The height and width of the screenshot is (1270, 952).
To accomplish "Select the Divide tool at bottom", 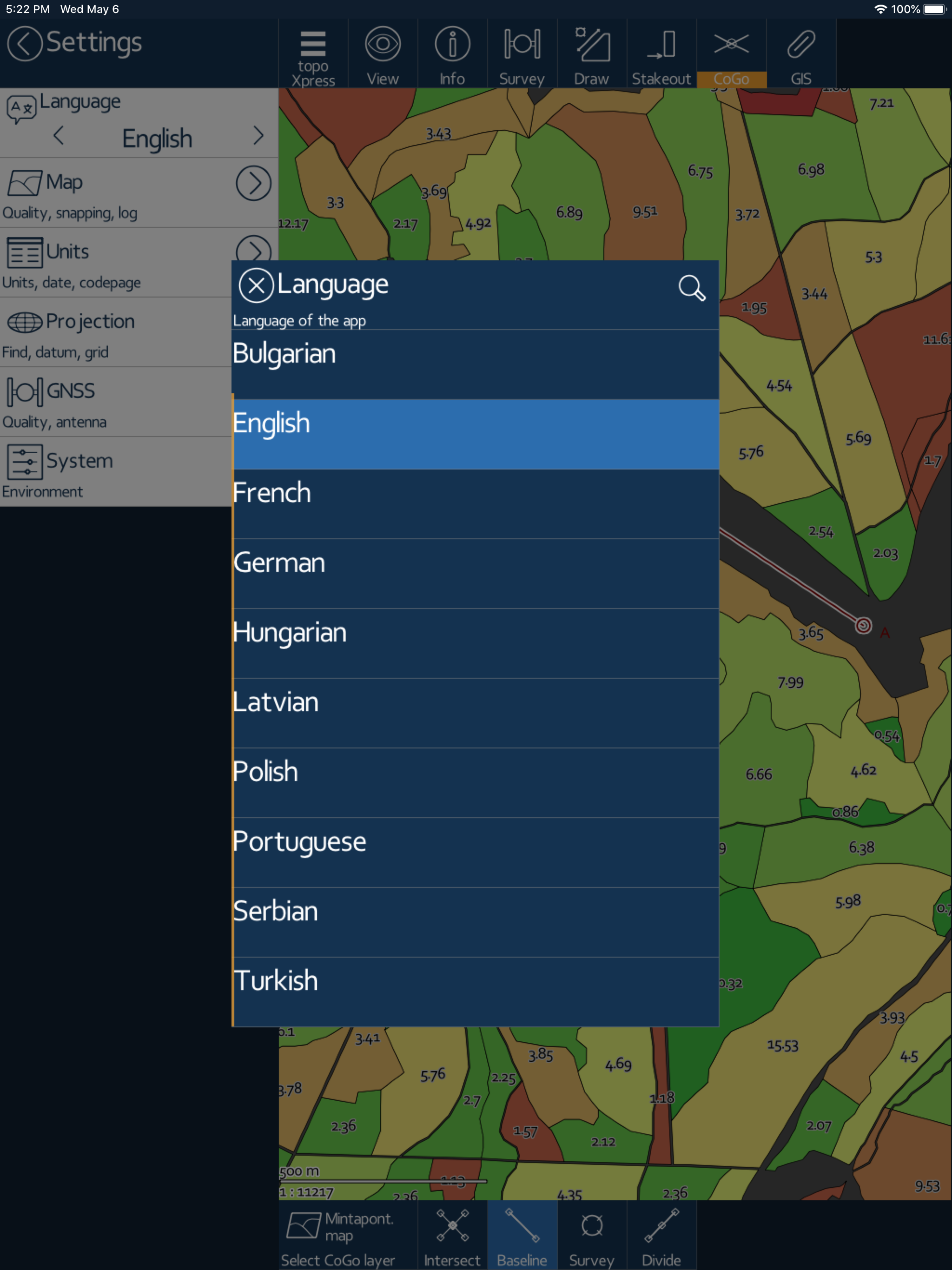I will 661,1236.
